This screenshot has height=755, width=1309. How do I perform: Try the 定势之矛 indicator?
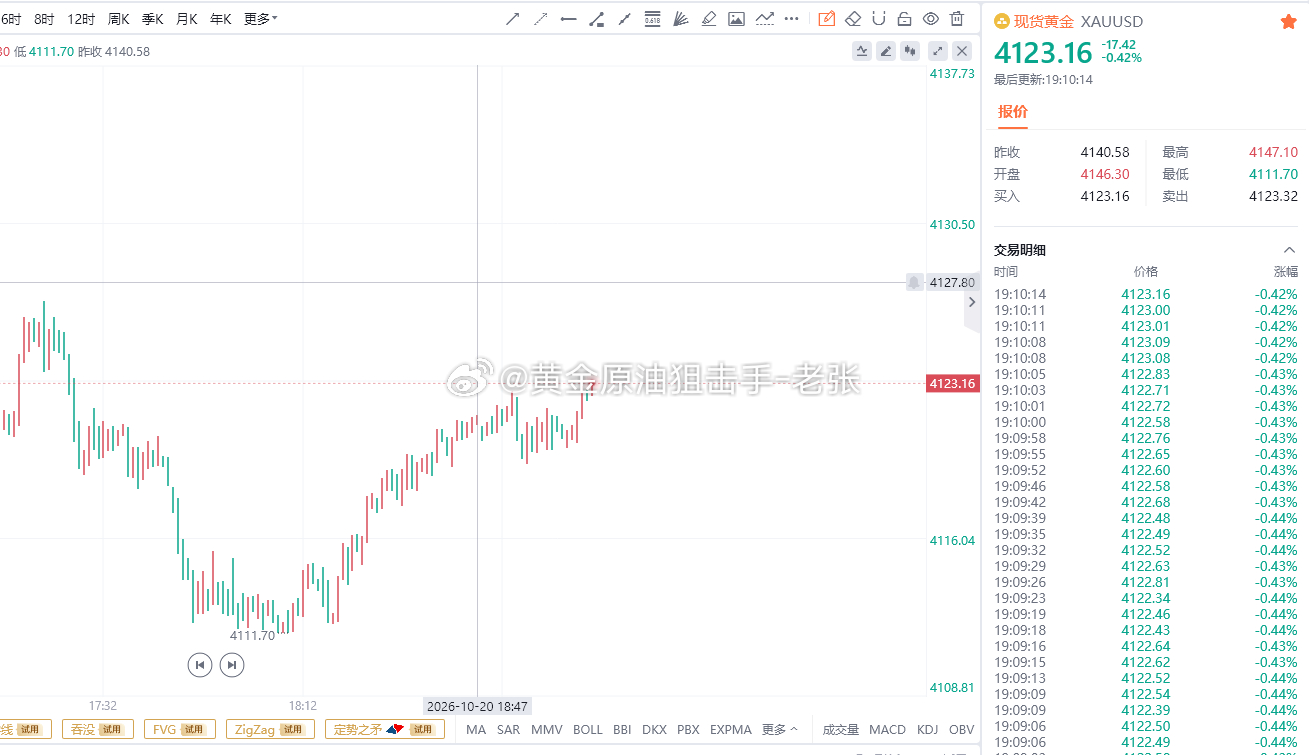[x=385, y=730]
